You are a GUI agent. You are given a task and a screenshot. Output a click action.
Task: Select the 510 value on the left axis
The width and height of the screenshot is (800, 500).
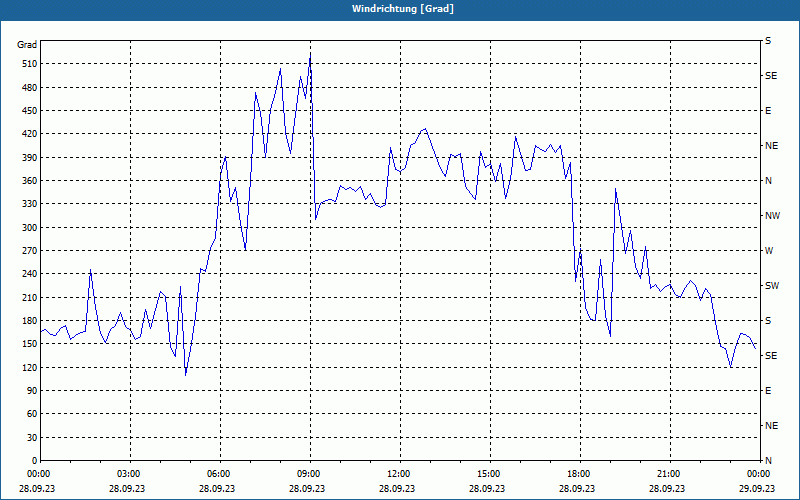tap(30, 64)
